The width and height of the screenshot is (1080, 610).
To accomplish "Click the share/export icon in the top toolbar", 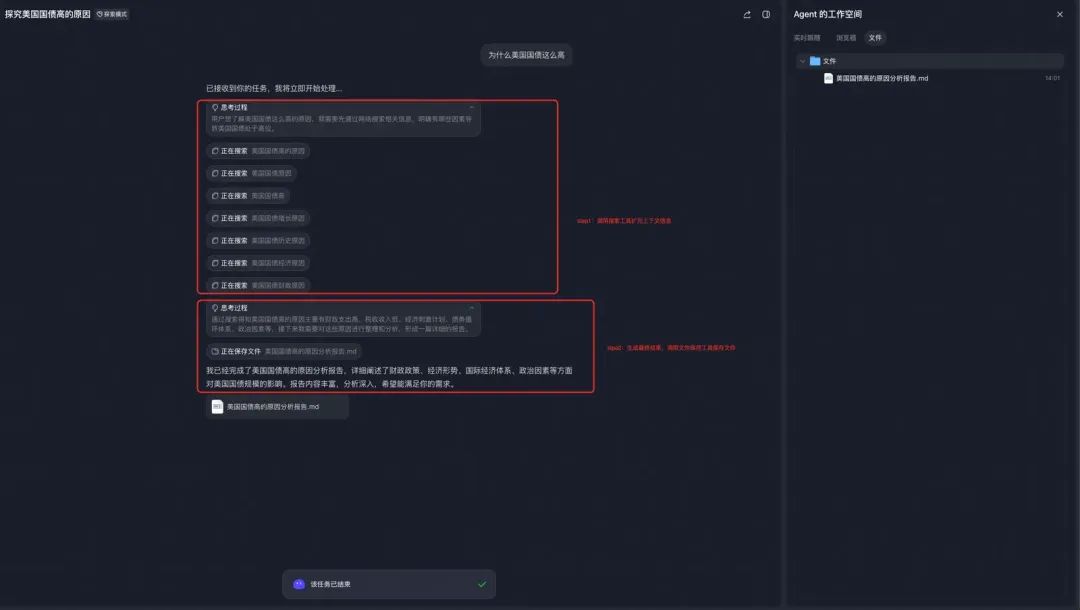I will pyautogui.click(x=746, y=14).
